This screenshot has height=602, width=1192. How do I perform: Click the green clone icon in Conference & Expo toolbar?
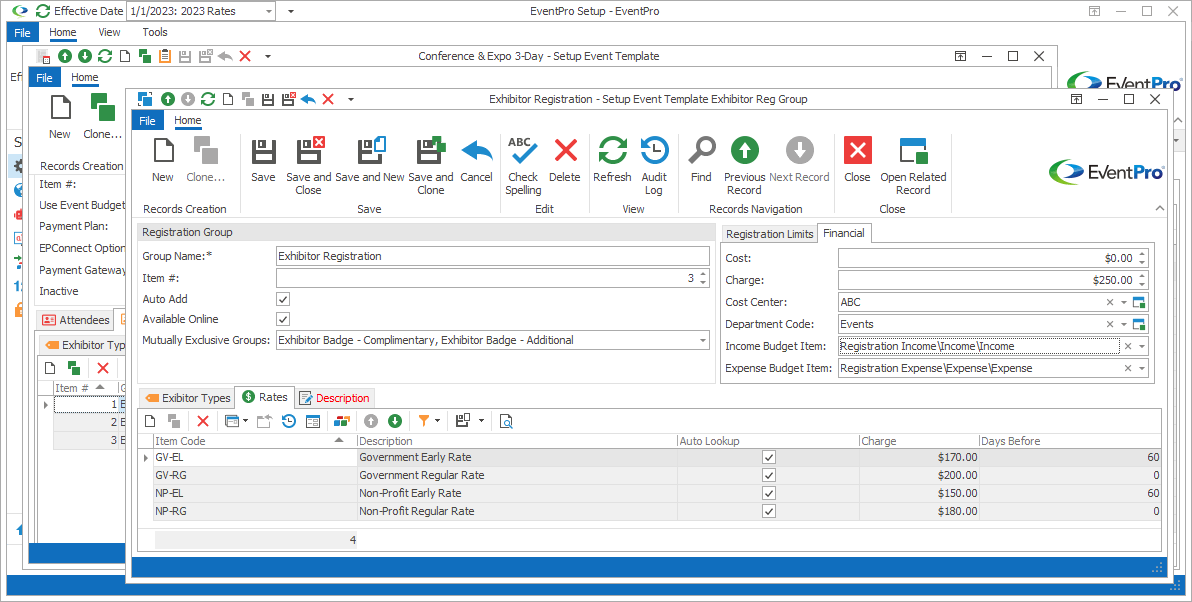[x=144, y=56]
